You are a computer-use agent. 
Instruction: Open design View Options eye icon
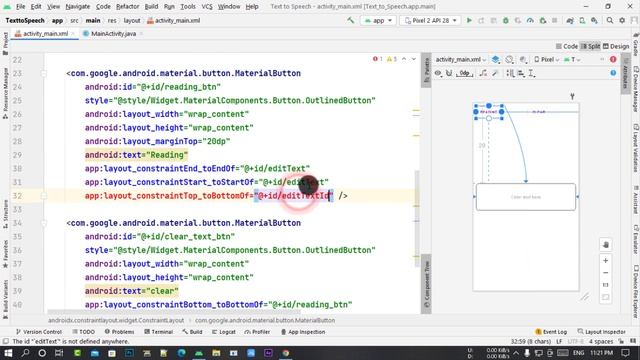(x=438, y=73)
